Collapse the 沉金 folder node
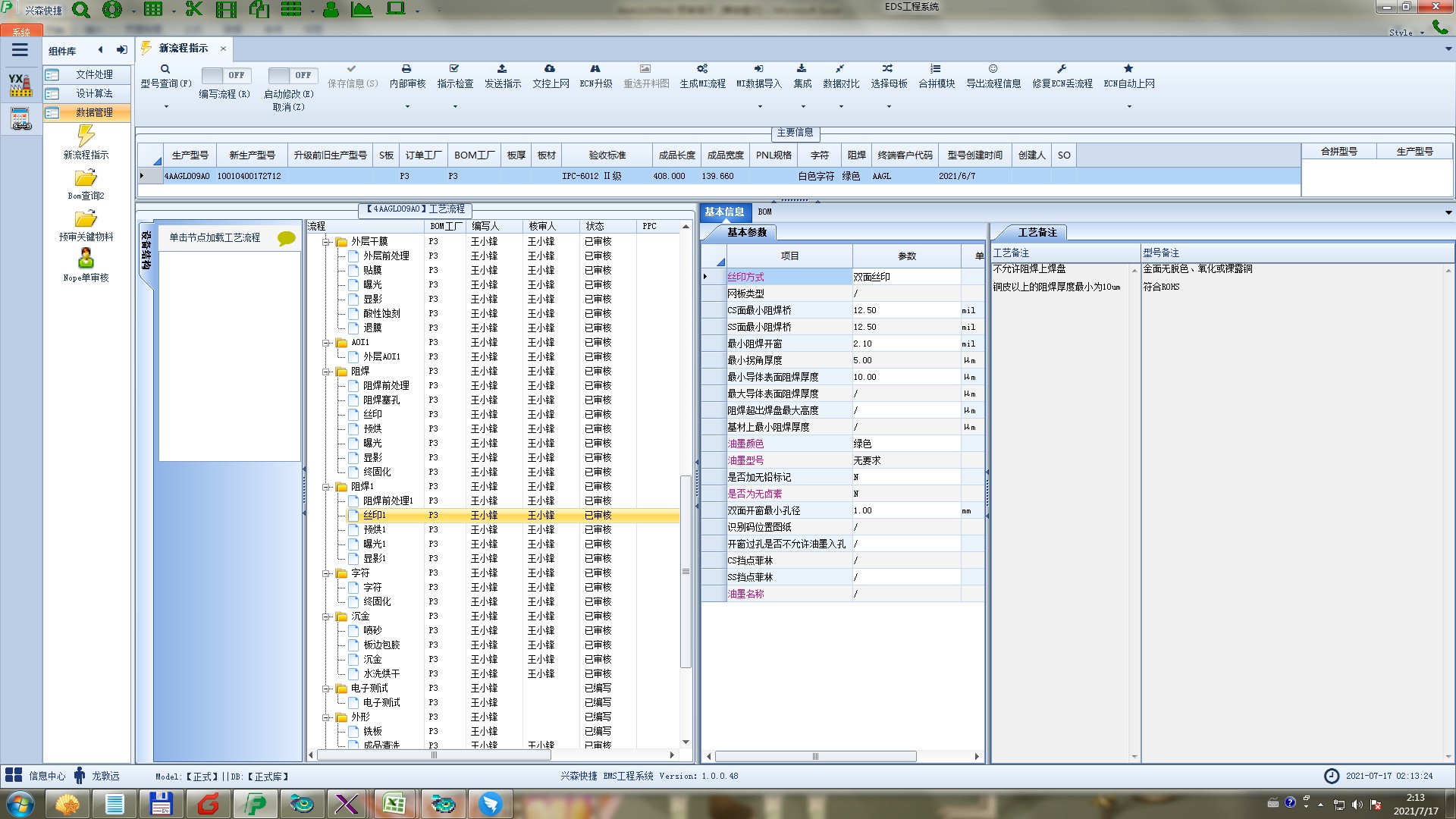Screen dimensions: 1456x819 [x=327, y=617]
